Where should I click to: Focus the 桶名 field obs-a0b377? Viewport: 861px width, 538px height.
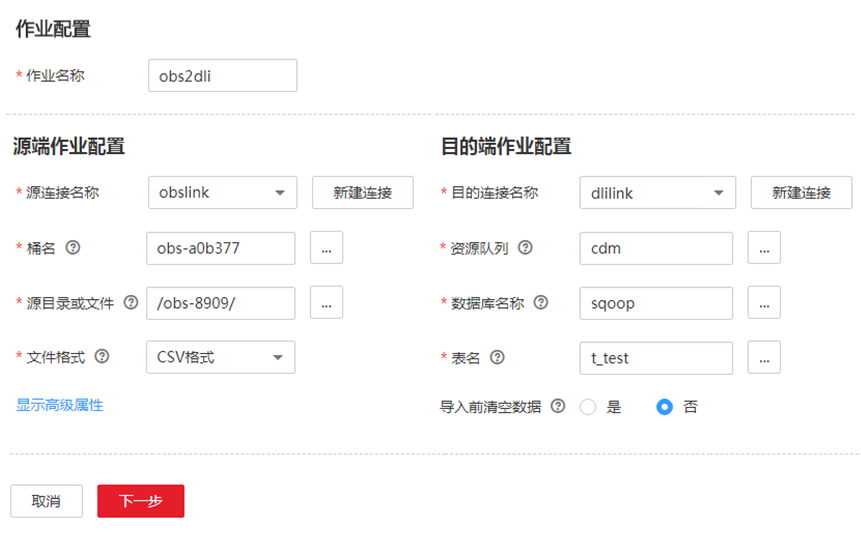[x=221, y=248]
